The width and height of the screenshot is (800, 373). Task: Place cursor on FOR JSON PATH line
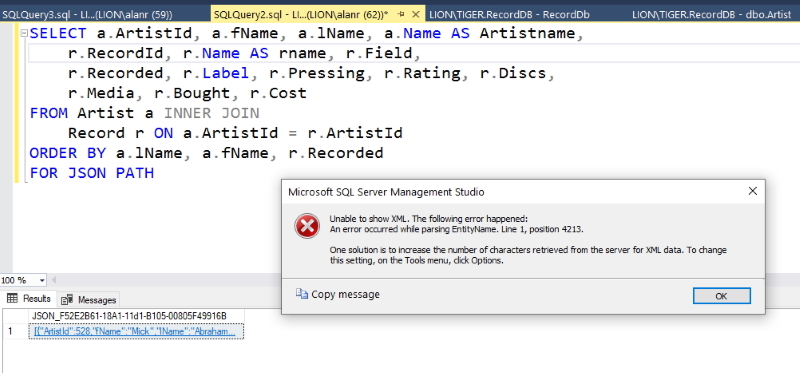click(92, 173)
